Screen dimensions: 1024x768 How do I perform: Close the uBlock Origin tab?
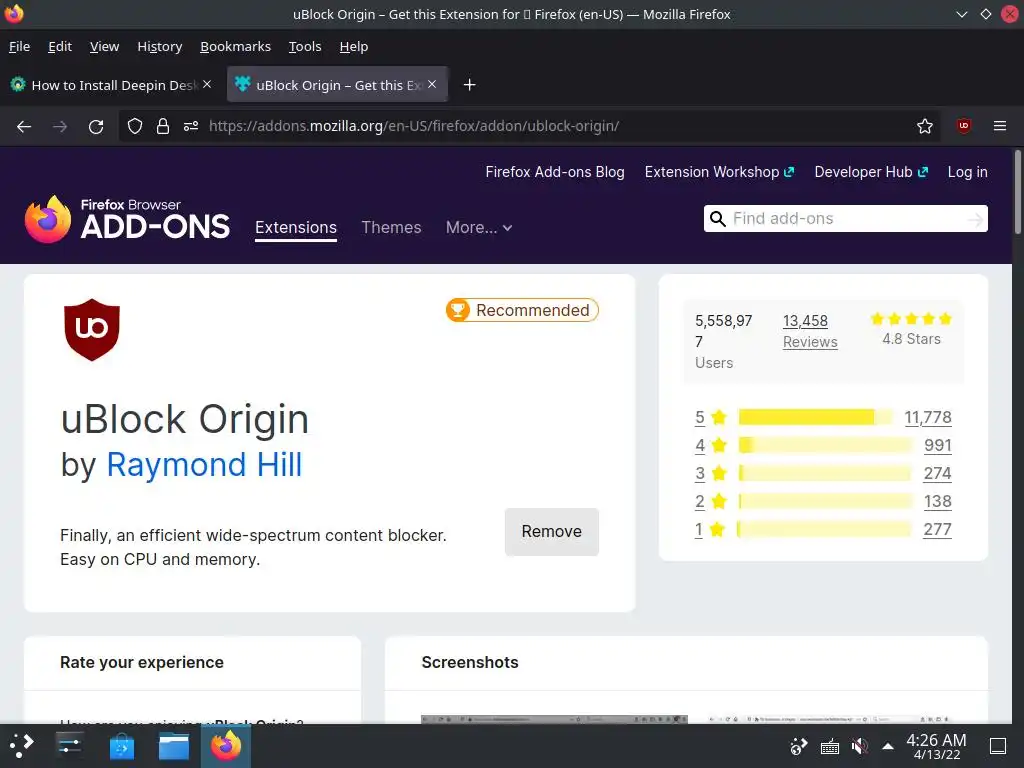point(432,84)
